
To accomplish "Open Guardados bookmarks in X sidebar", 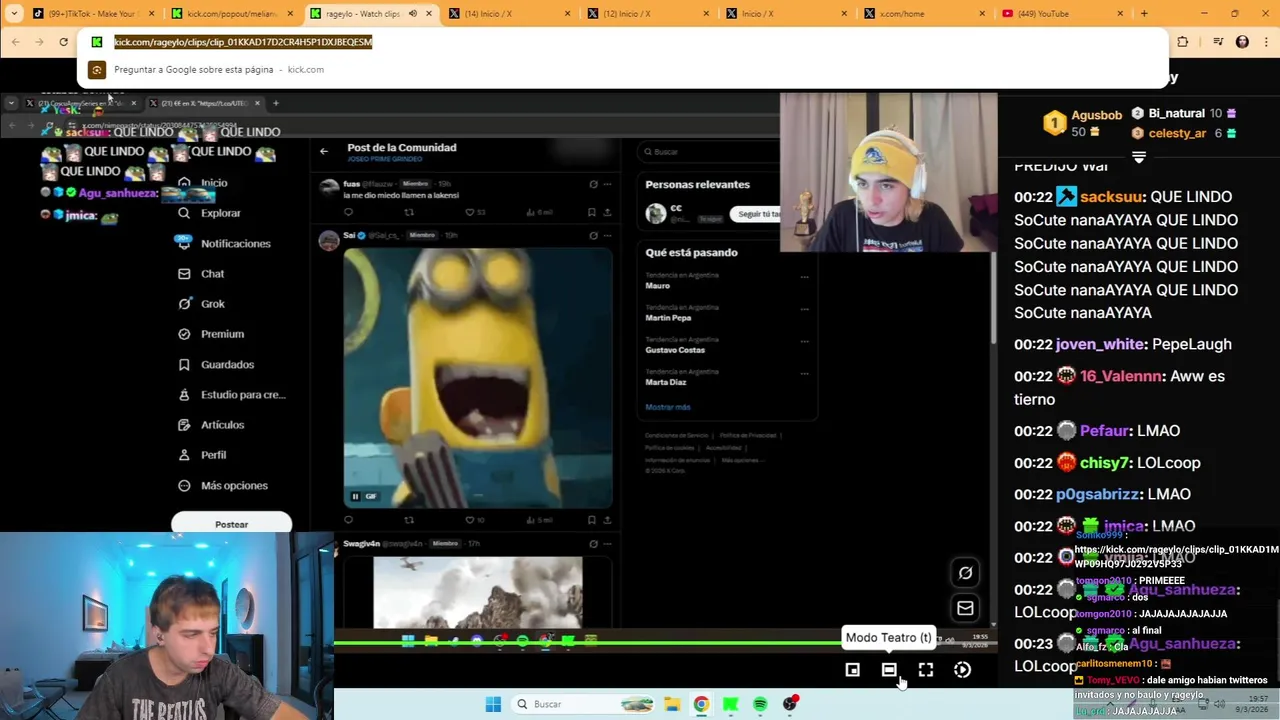I will click(x=216, y=365).
